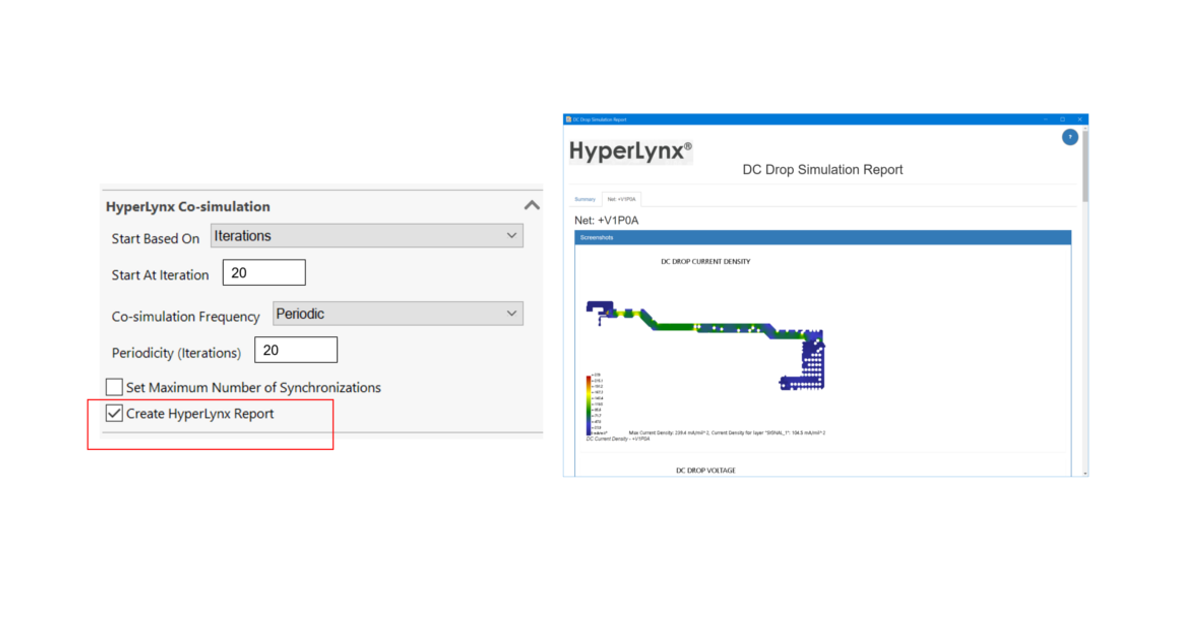Click the blue help question mark icon
This screenshot has height=628, width=1200.
(x=1069, y=137)
